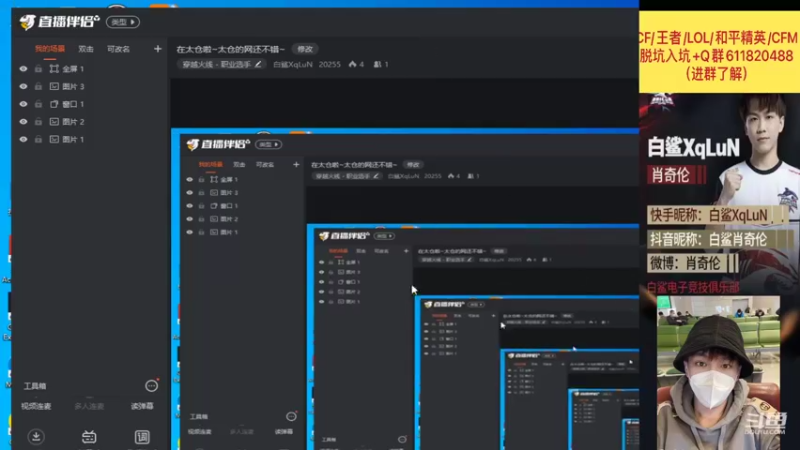Viewport: 800px width, 450px height.
Task: Switch to the second scene tab 双击
Action: pos(86,49)
